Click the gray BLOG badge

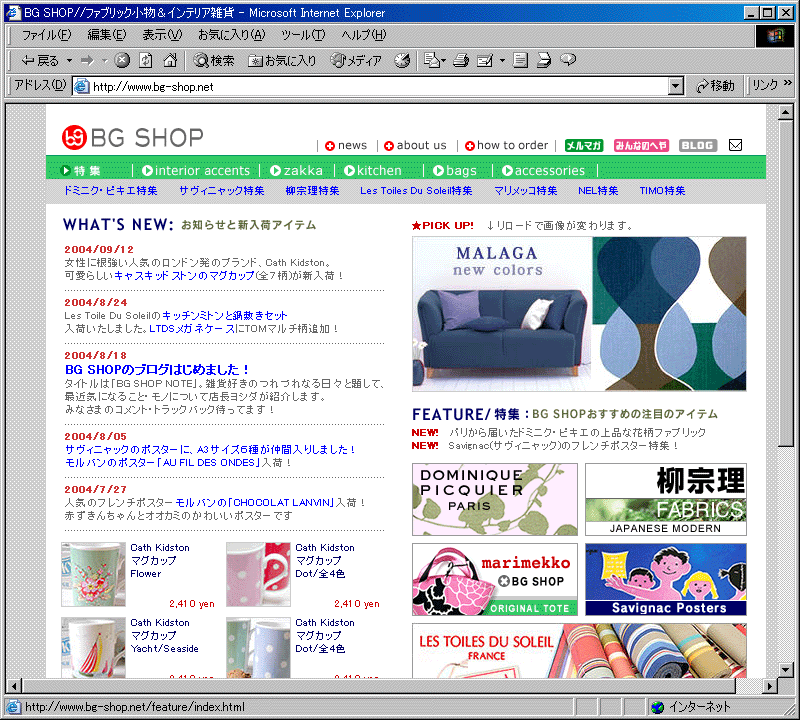(x=698, y=146)
